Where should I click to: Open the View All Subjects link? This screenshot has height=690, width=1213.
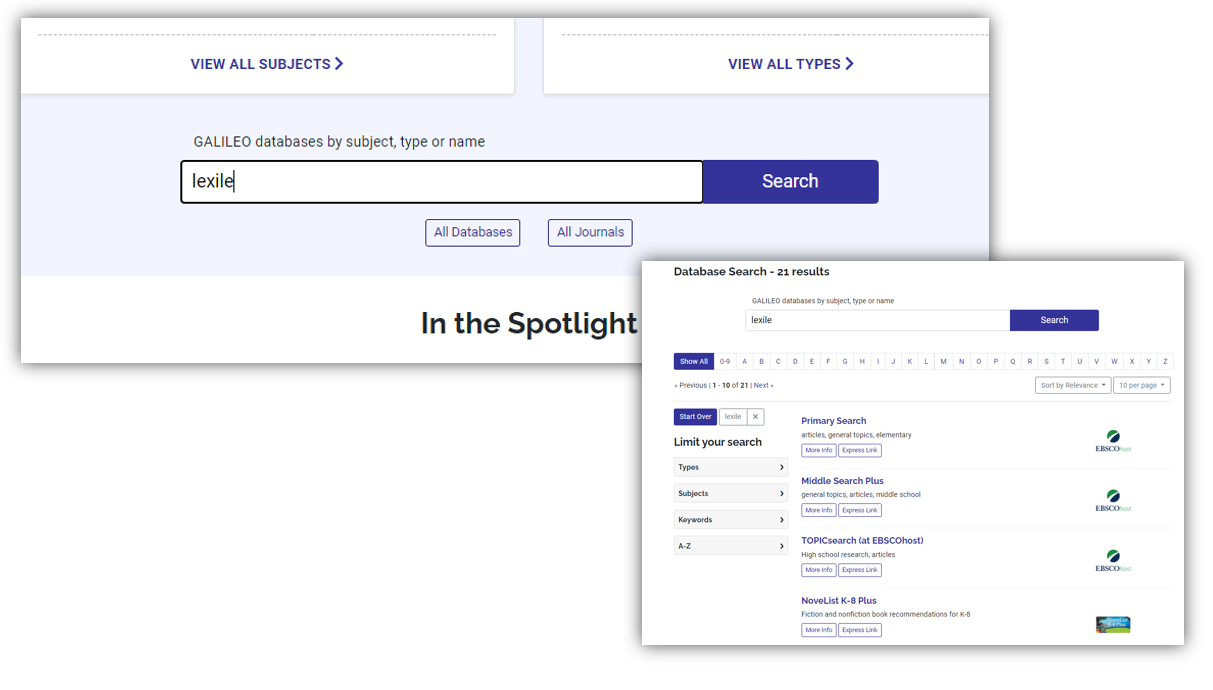[x=267, y=64]
